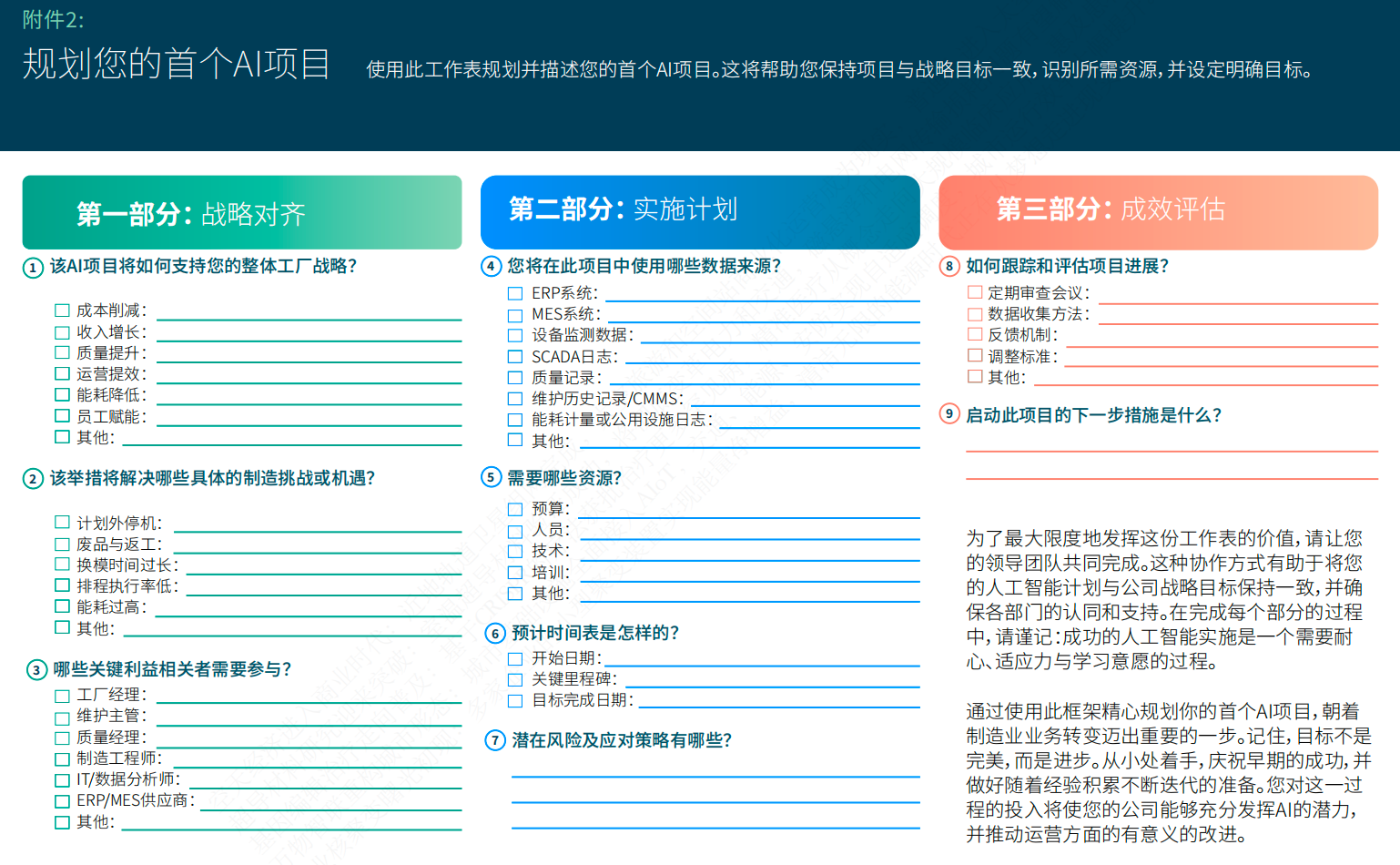Click the 工厂经理 answer line

point(309,703)
